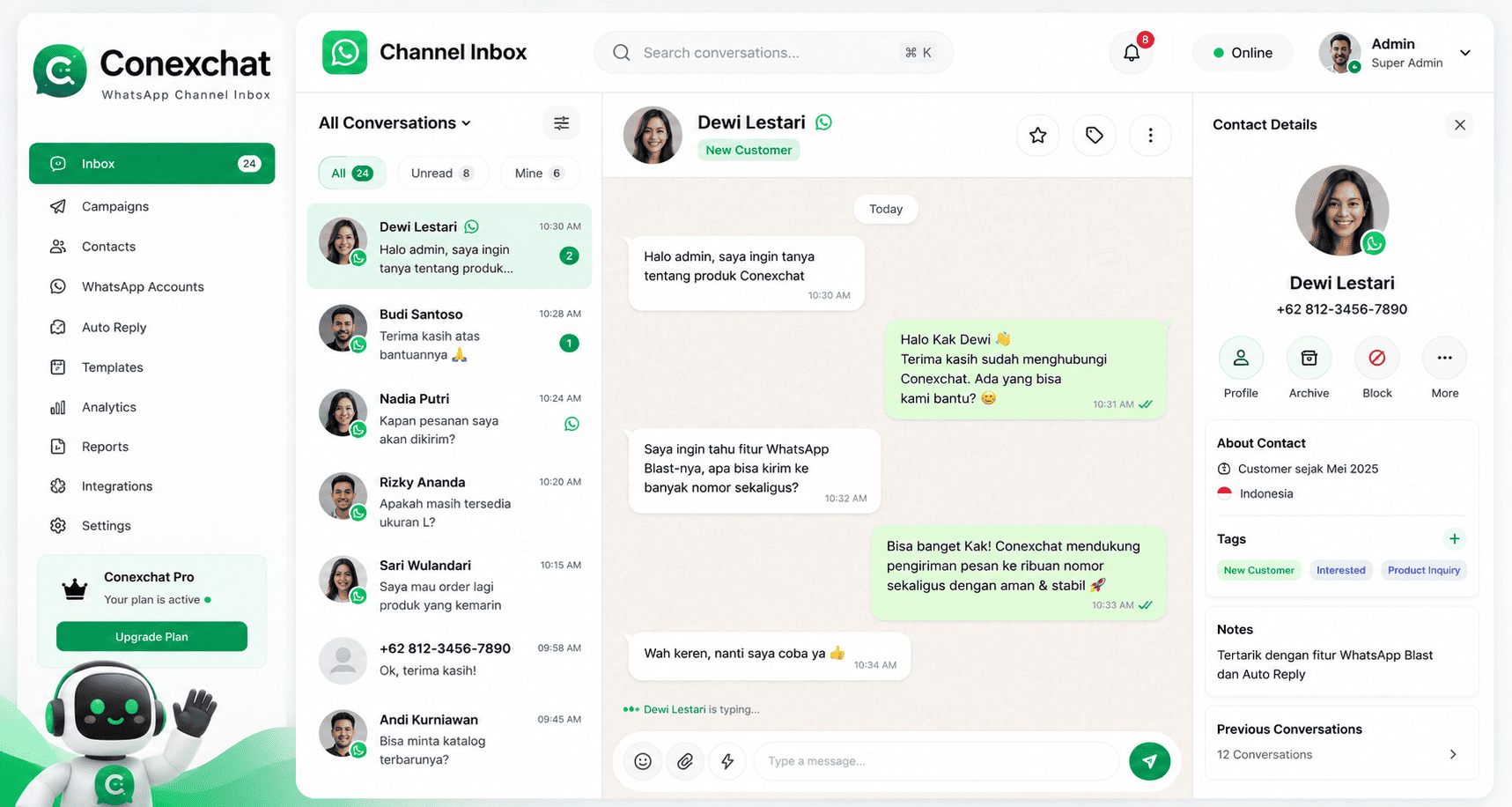Viewport: 1512px width, 807px height.
Task: Open Nadia Putri's conversation
Action: coord(449,418)
